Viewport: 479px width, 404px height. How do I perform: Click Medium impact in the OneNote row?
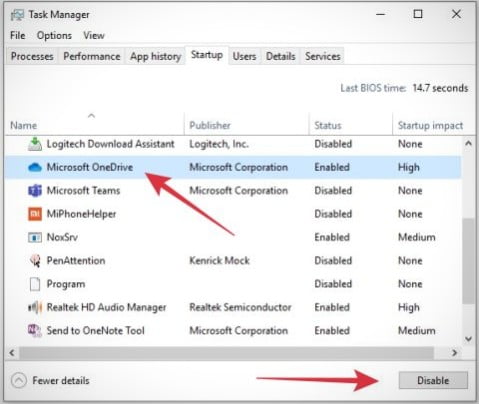(x=417, y=331)
